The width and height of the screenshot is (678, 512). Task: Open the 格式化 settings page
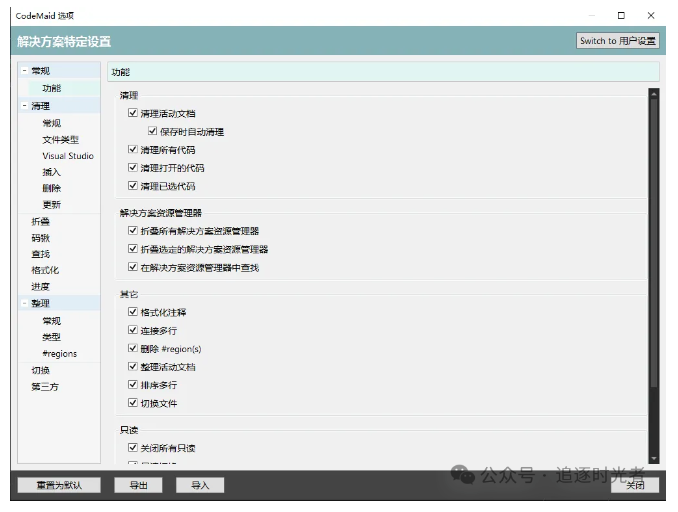45,270
